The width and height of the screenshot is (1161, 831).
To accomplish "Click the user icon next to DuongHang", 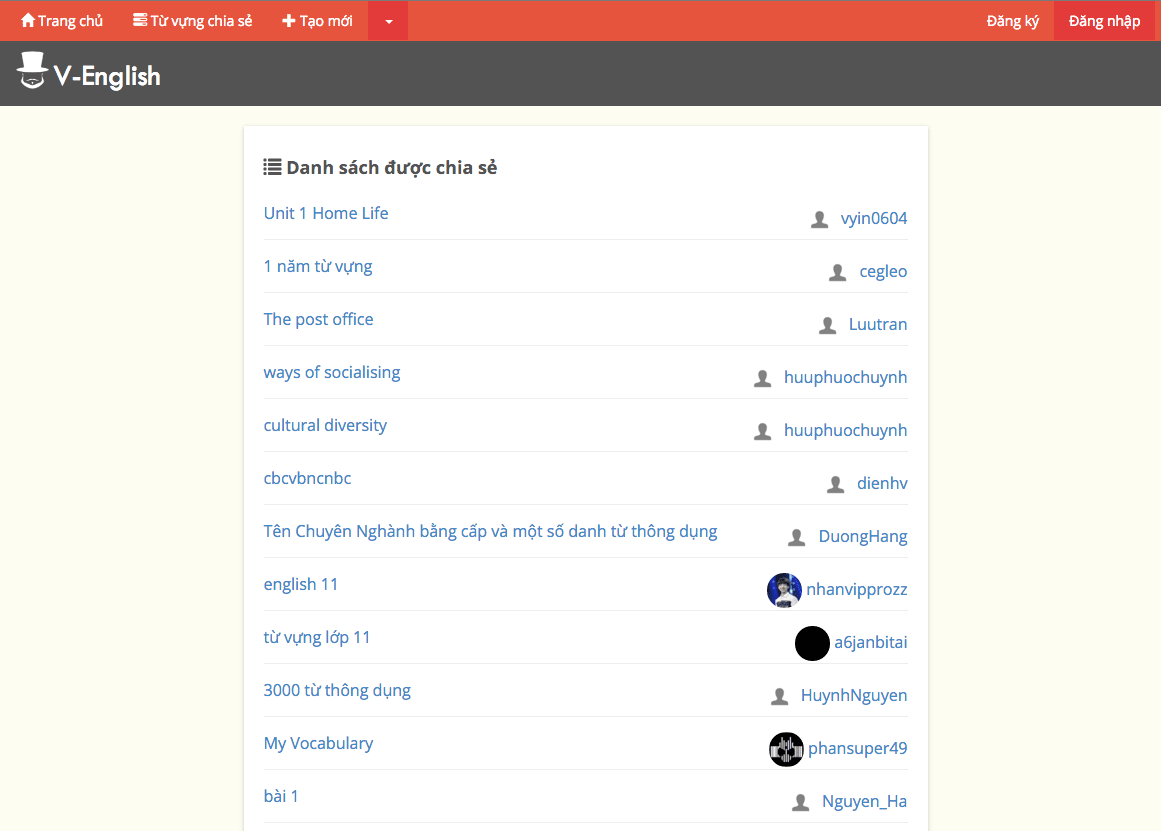I will [797, 537].
